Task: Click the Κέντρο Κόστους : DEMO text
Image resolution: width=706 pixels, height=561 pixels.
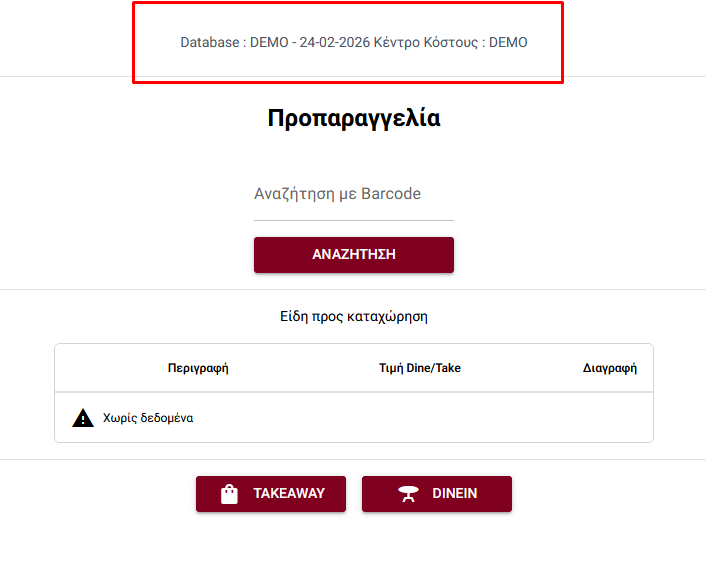Action: (450, 43)
